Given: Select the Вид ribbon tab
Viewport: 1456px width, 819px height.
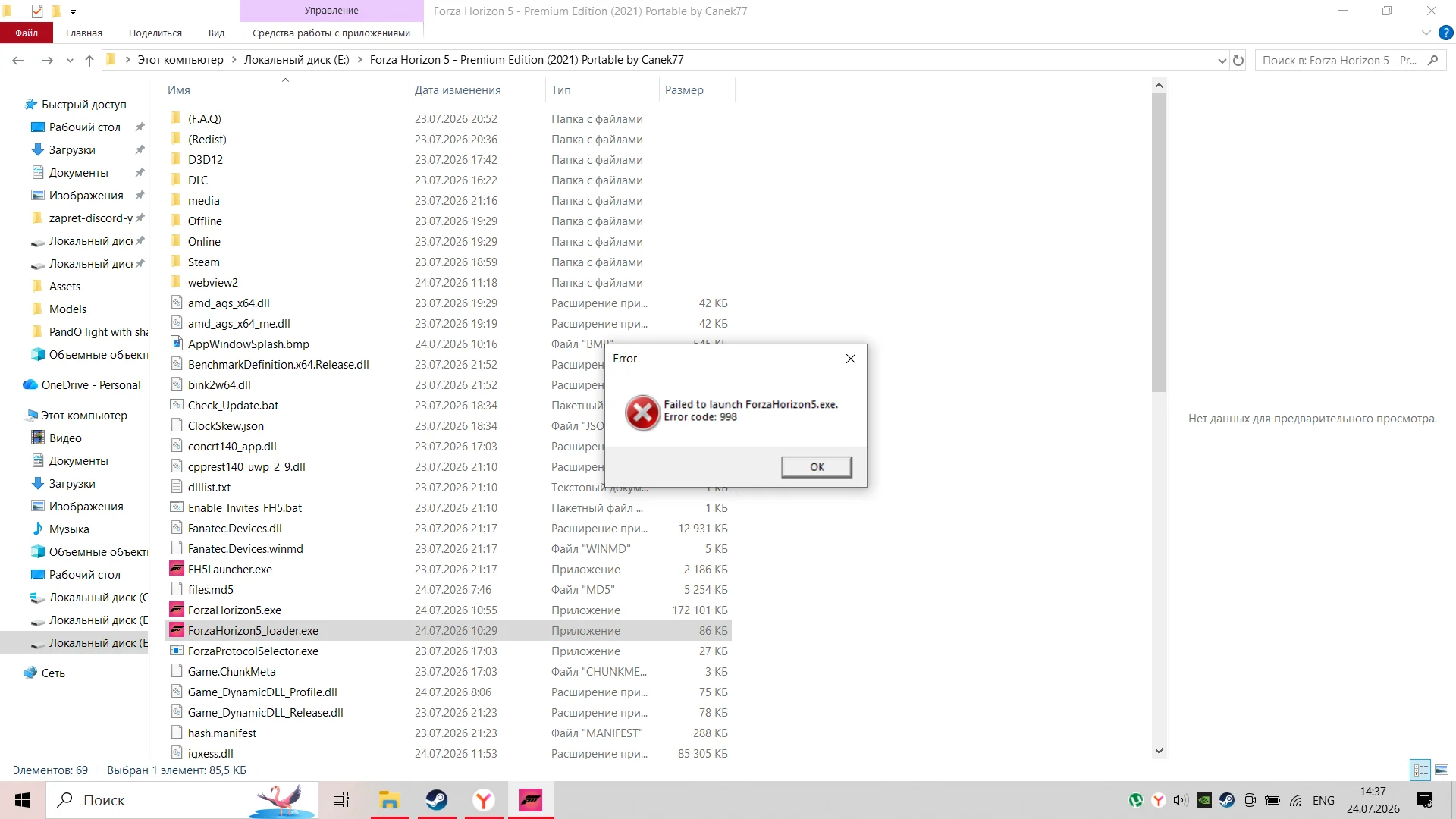Looking at the screenshot, I should point(217,33).
